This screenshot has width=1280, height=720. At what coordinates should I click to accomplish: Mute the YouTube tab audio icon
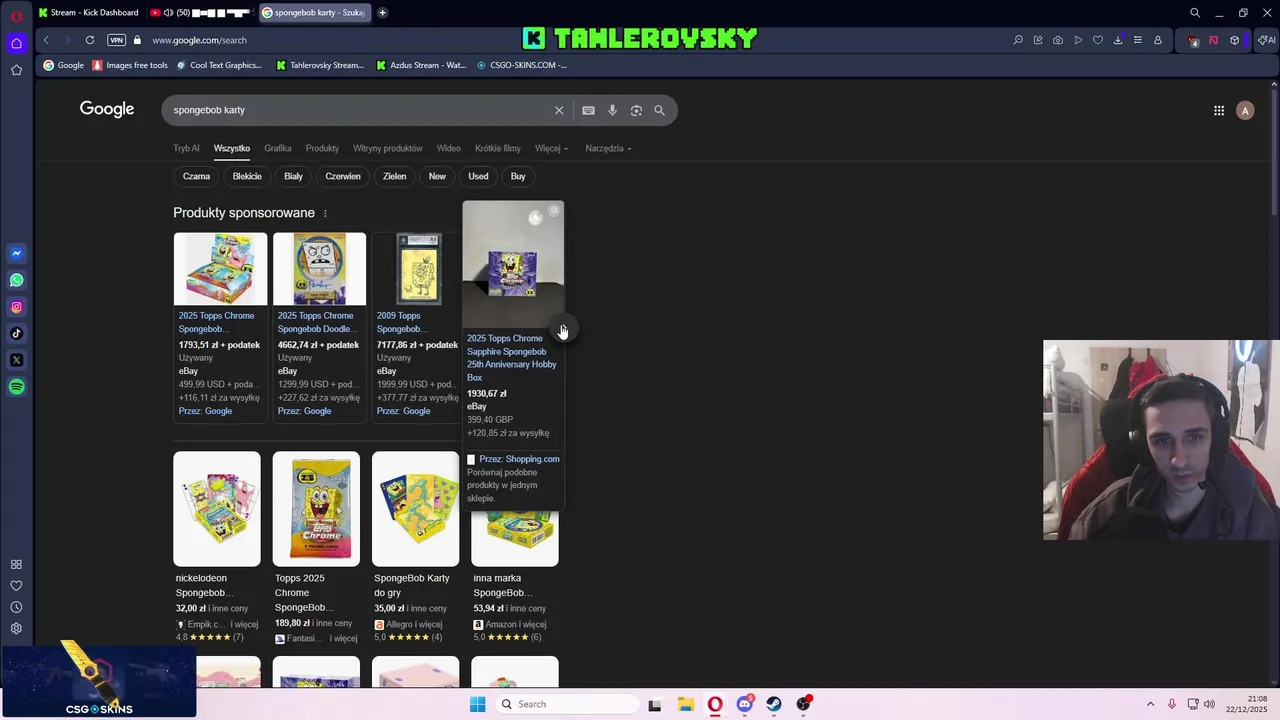tap(167, 13)
